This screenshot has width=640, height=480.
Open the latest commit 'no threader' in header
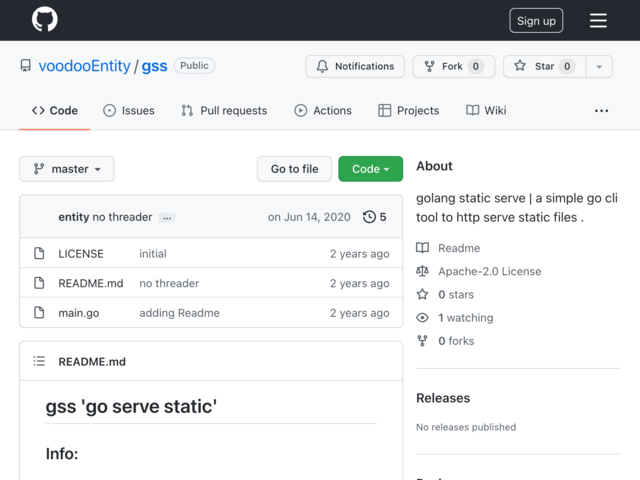(x=122, y=217)
